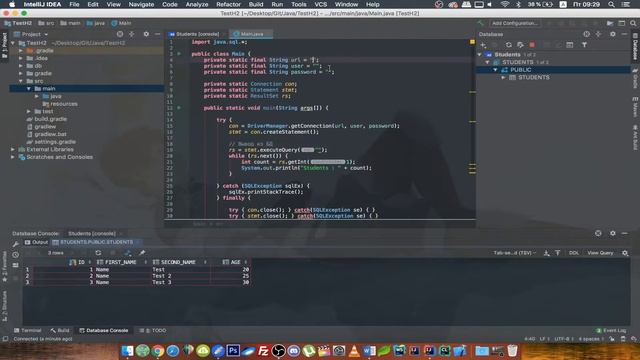Screen dimensions: 640x360
Task: Select the Output tab in console
Action: coord(36,242)
